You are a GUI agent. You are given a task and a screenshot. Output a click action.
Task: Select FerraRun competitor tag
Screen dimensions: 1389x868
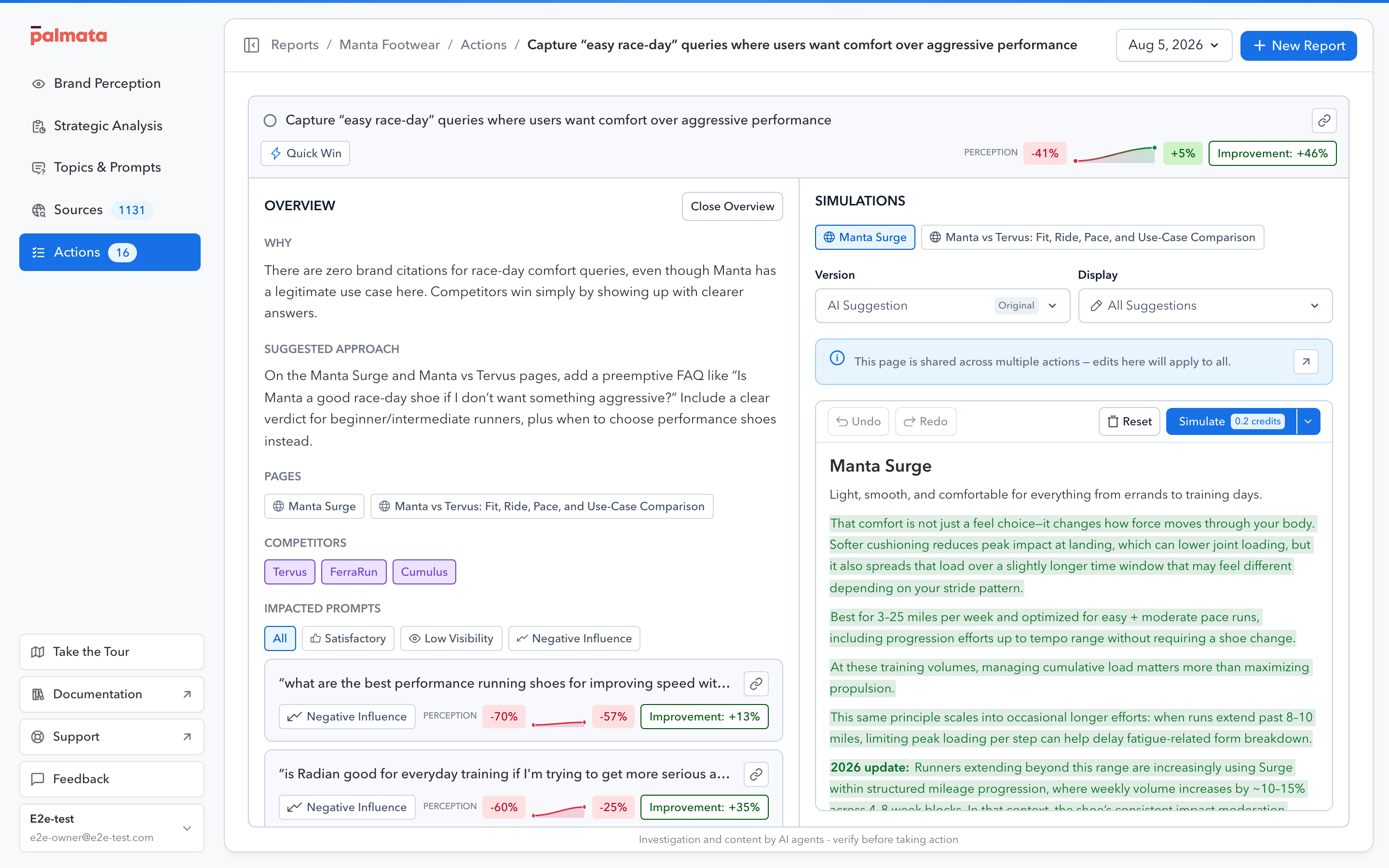tap(354, 572)
